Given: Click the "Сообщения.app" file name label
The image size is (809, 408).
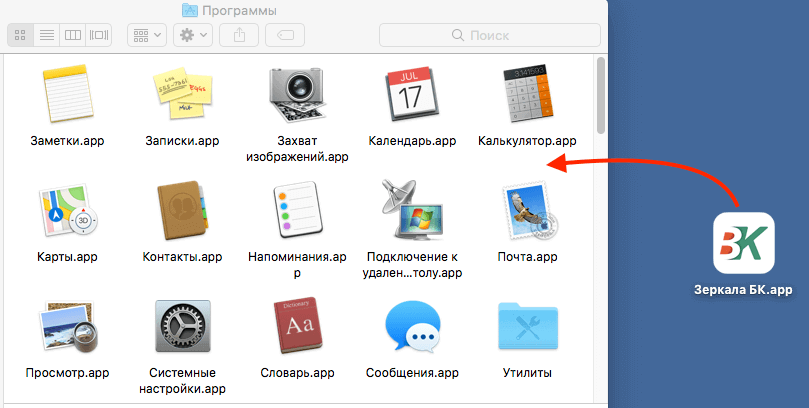Looking at the screenshot, I should coord(412,373).
